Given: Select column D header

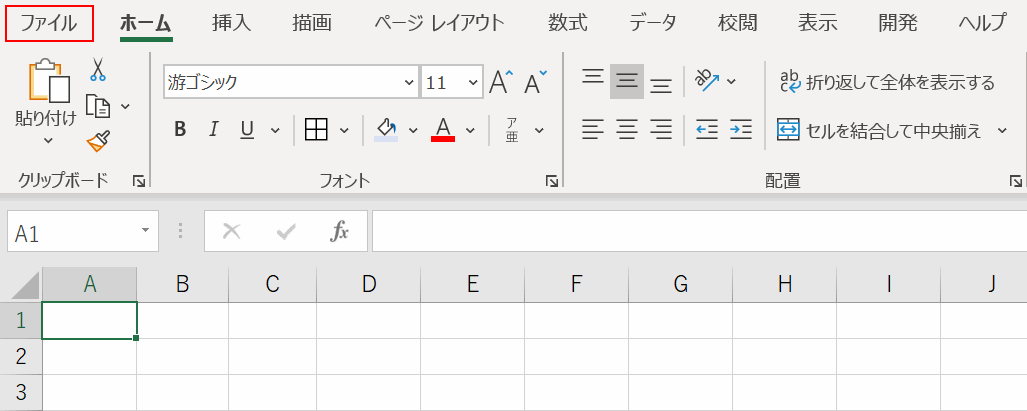Looking at the screenshot, I should click(x=369, y=284).
